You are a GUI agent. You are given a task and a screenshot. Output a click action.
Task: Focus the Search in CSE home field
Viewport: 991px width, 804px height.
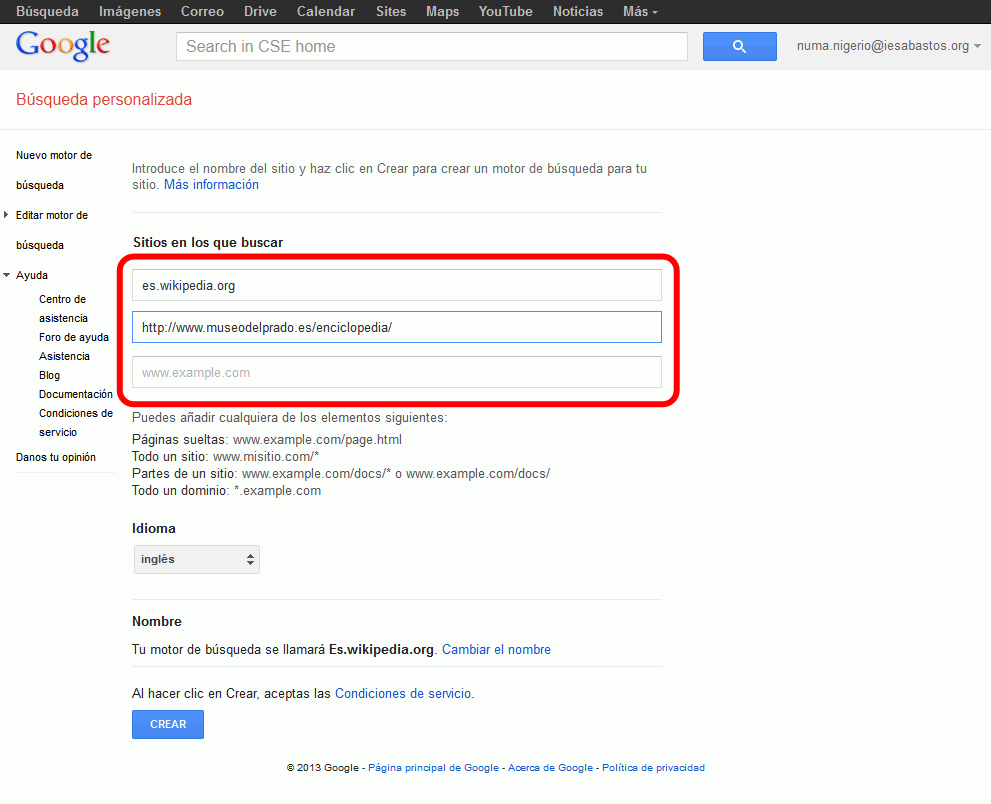tap(432, 47)
